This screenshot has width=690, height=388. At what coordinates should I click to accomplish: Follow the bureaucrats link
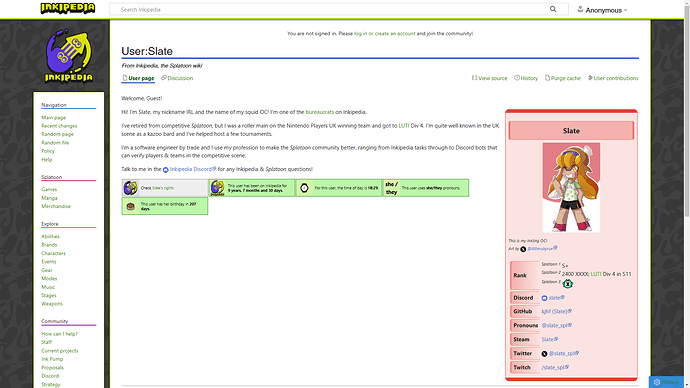(319, 112)
